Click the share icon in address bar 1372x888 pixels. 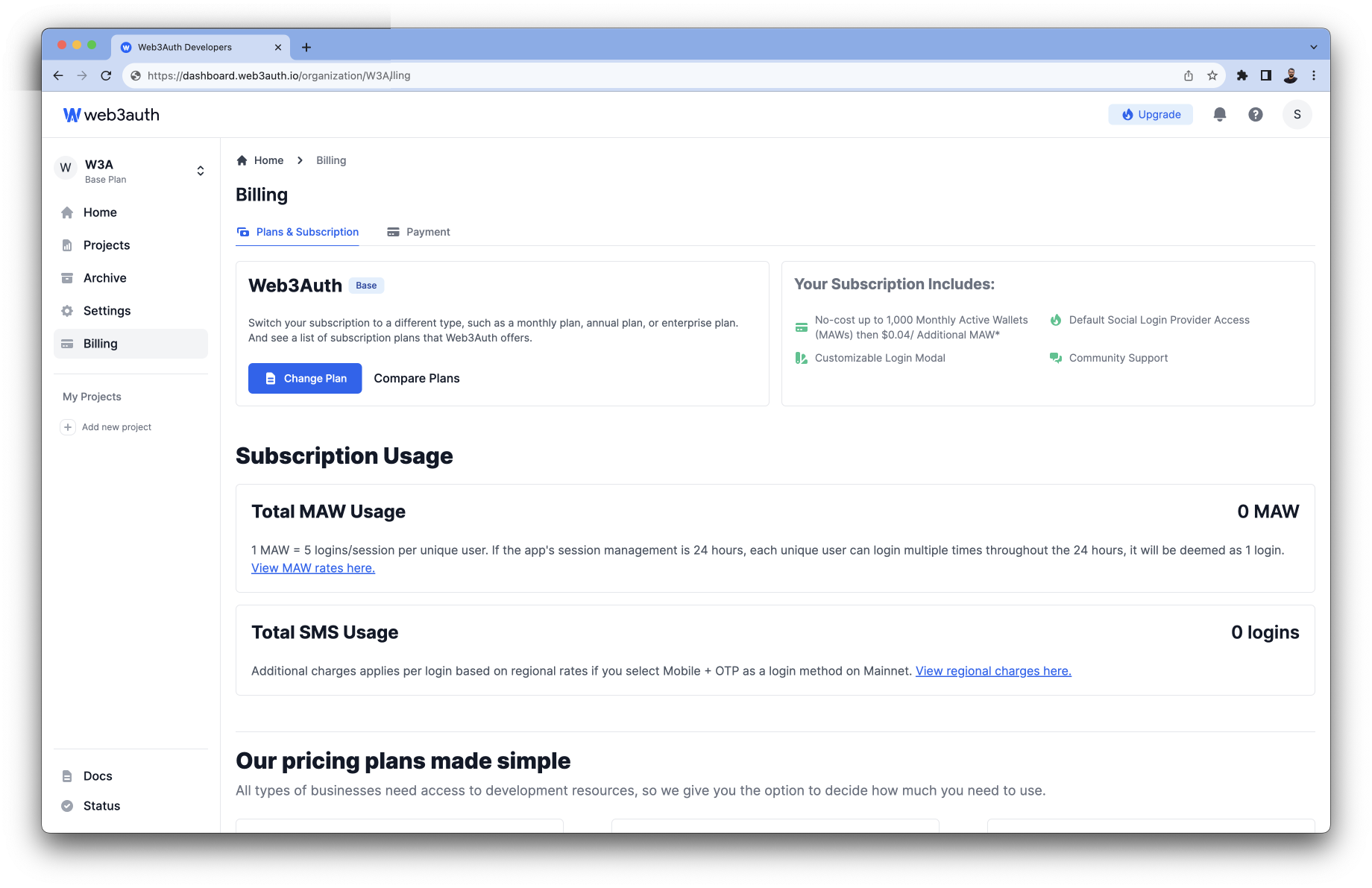(x=1189, y=75)
